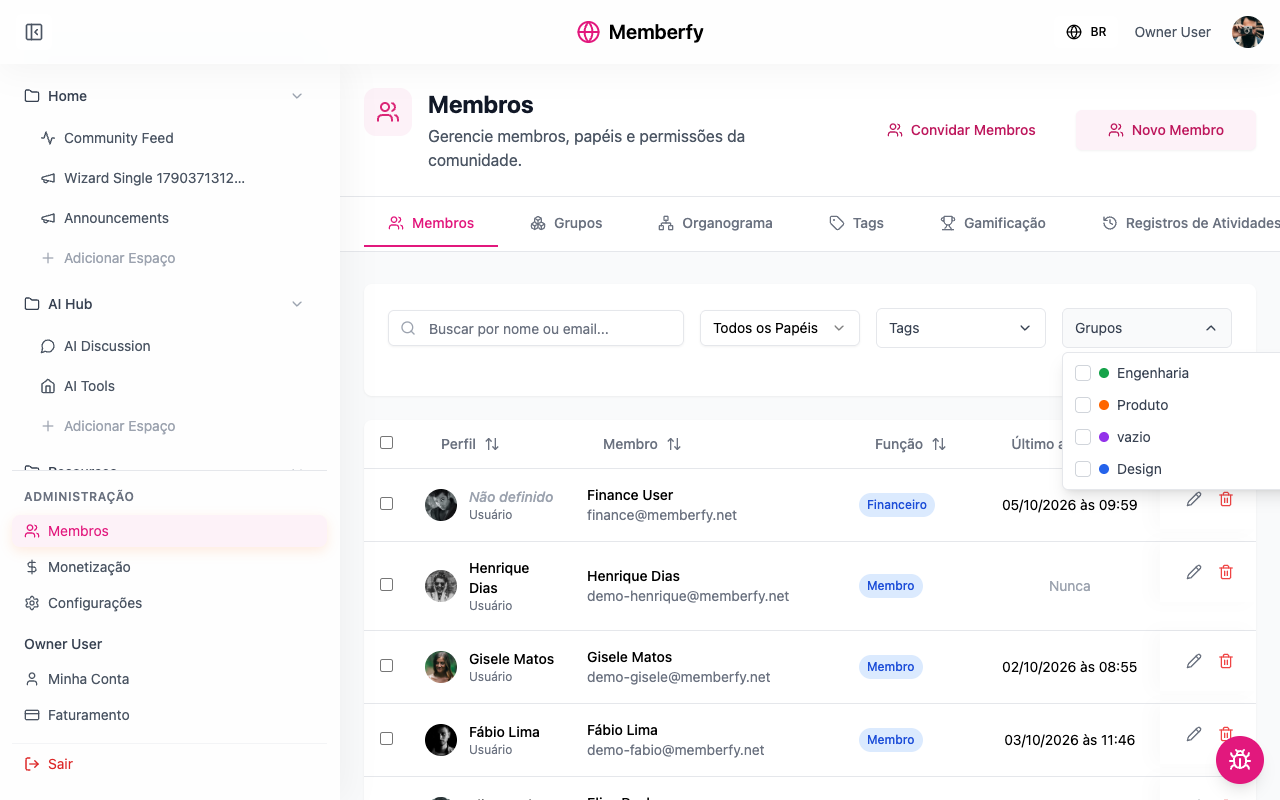Click the bug report floating button
Image resolution: width=1280 pixels, height=800 pixels.
[1240, 760]
